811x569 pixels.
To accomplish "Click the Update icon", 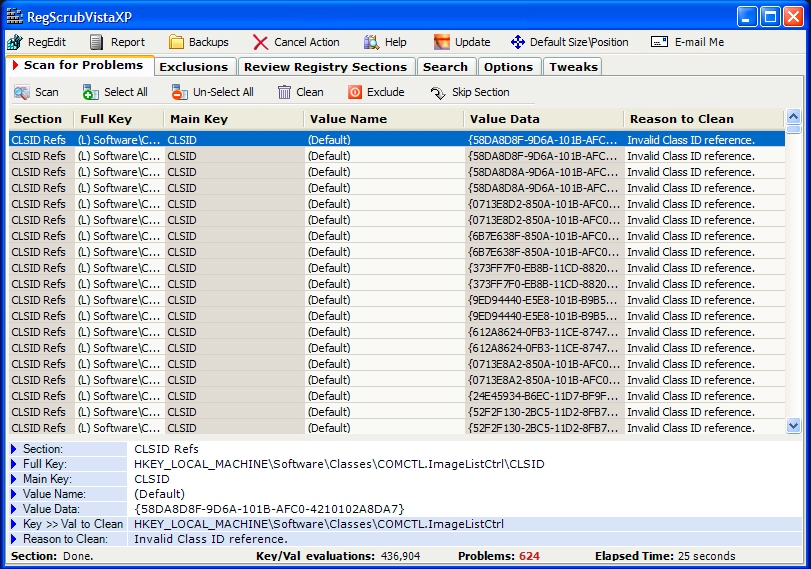I will pos(442,42).
